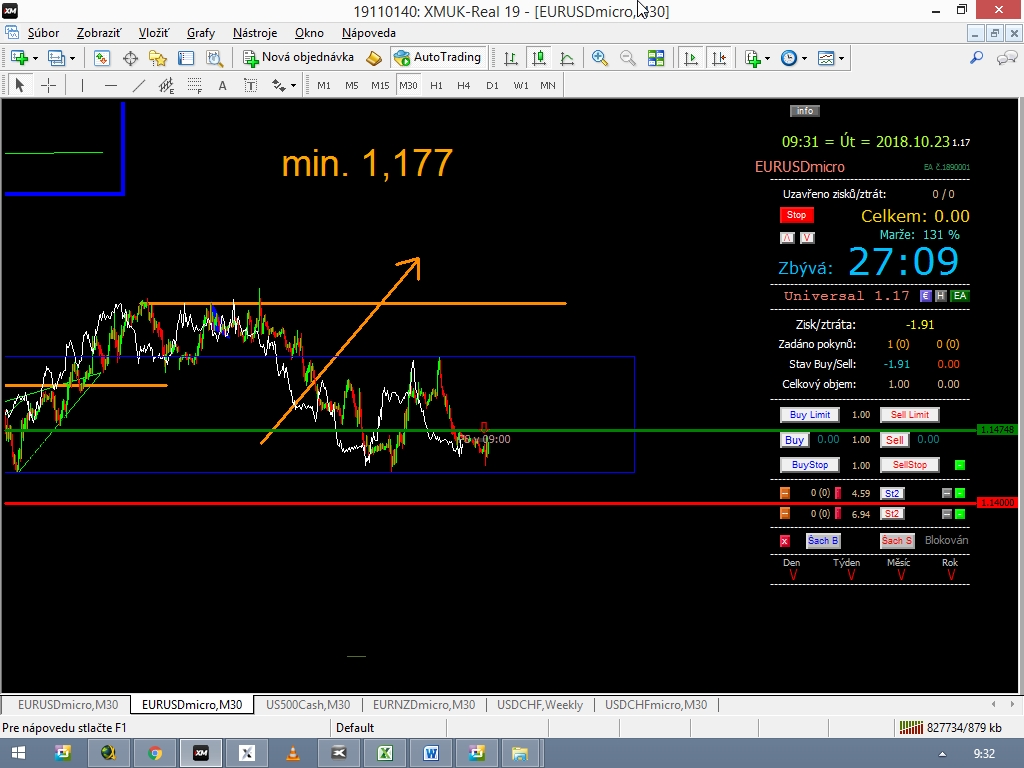The image size is (1024, 768).
Task: Click the Nová objednávka button
Action: tap(298, 57)
